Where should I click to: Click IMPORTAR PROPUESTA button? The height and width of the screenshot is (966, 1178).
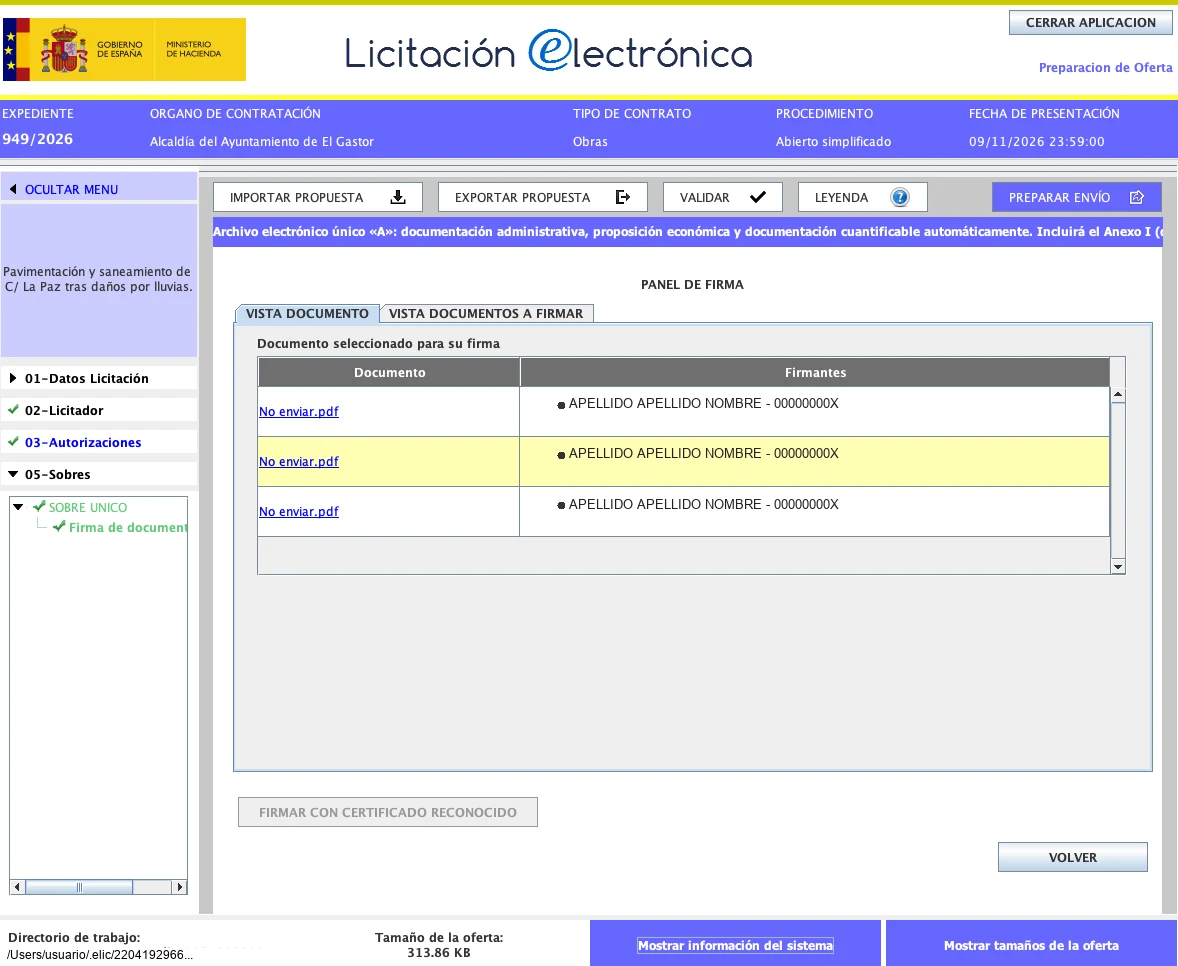click(x=317, y=198)
